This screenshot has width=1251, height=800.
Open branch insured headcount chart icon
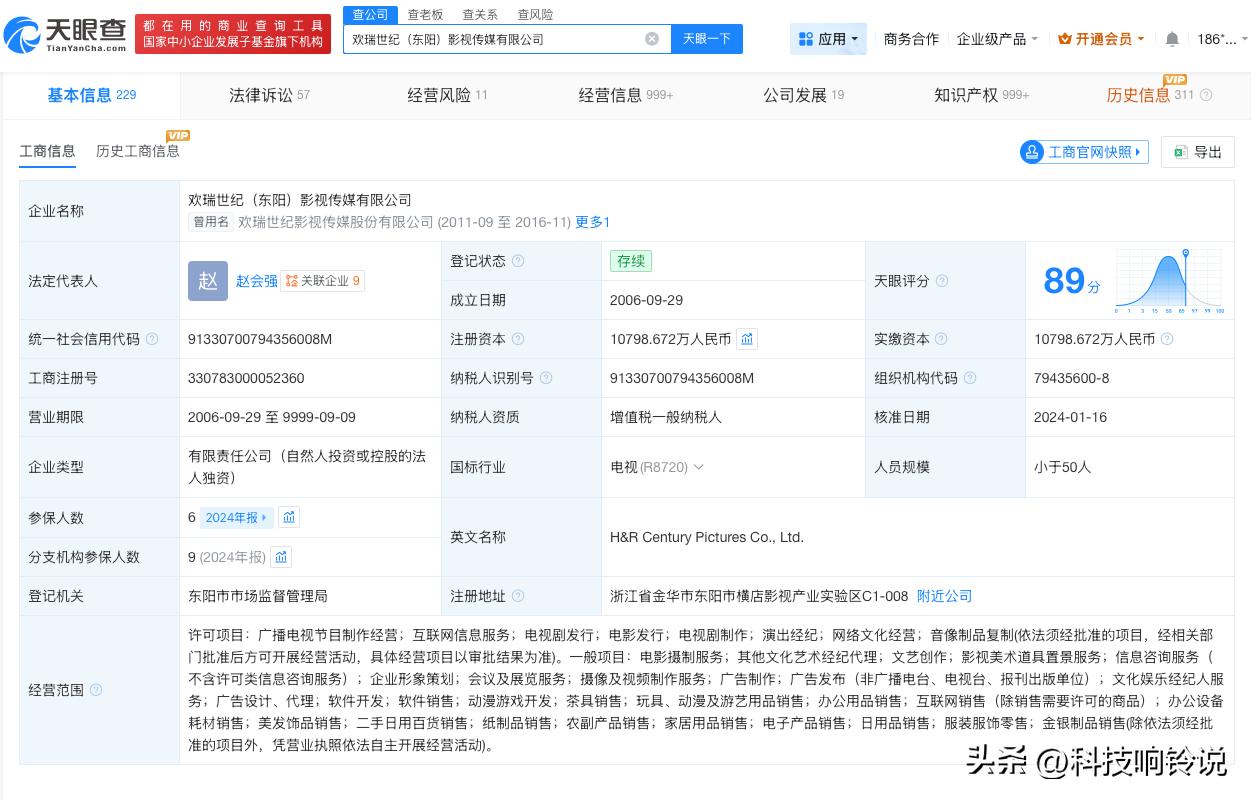[x=281, y=557]
